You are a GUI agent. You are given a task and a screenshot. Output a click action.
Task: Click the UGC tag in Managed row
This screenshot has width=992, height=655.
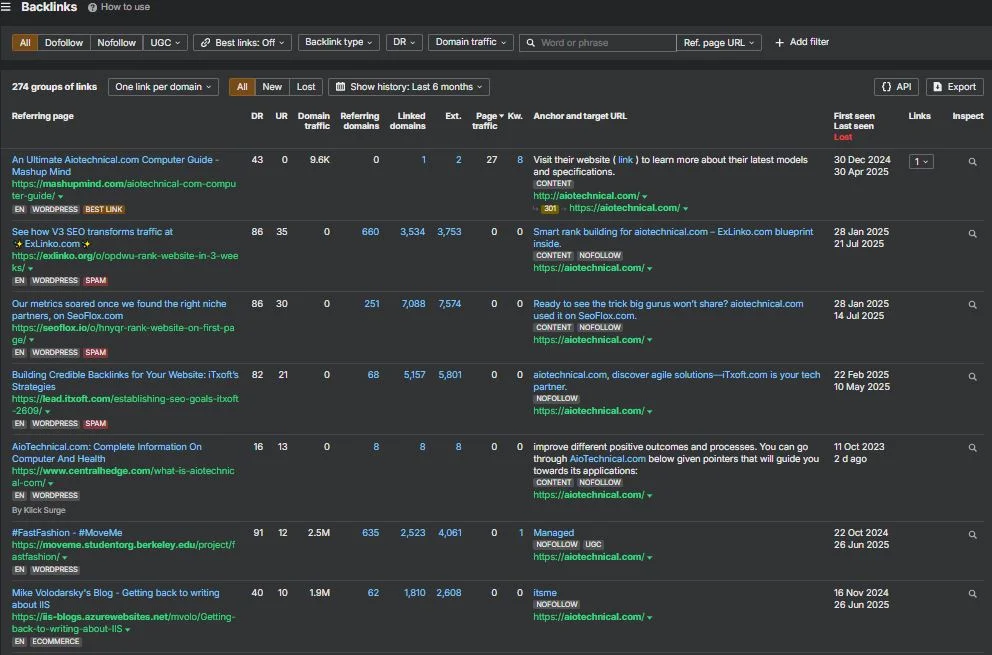(593, 545)
